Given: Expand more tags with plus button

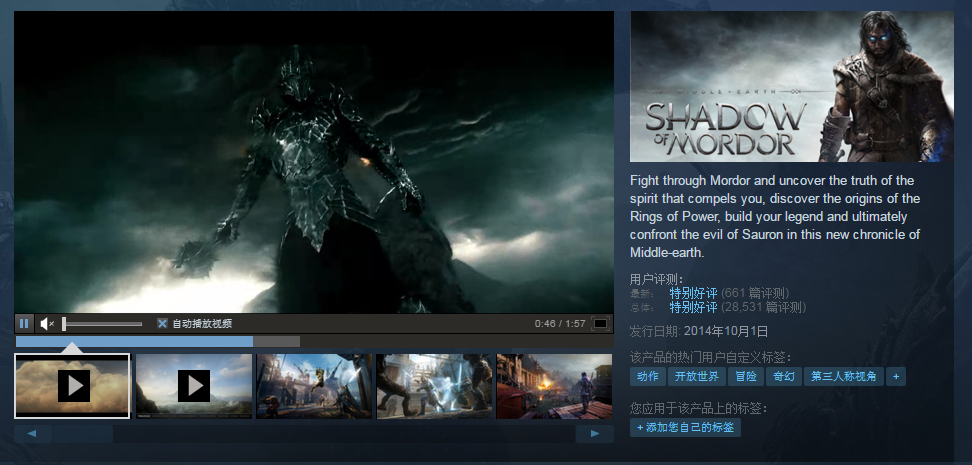Looking at the screenshot, I should (896, 376).
